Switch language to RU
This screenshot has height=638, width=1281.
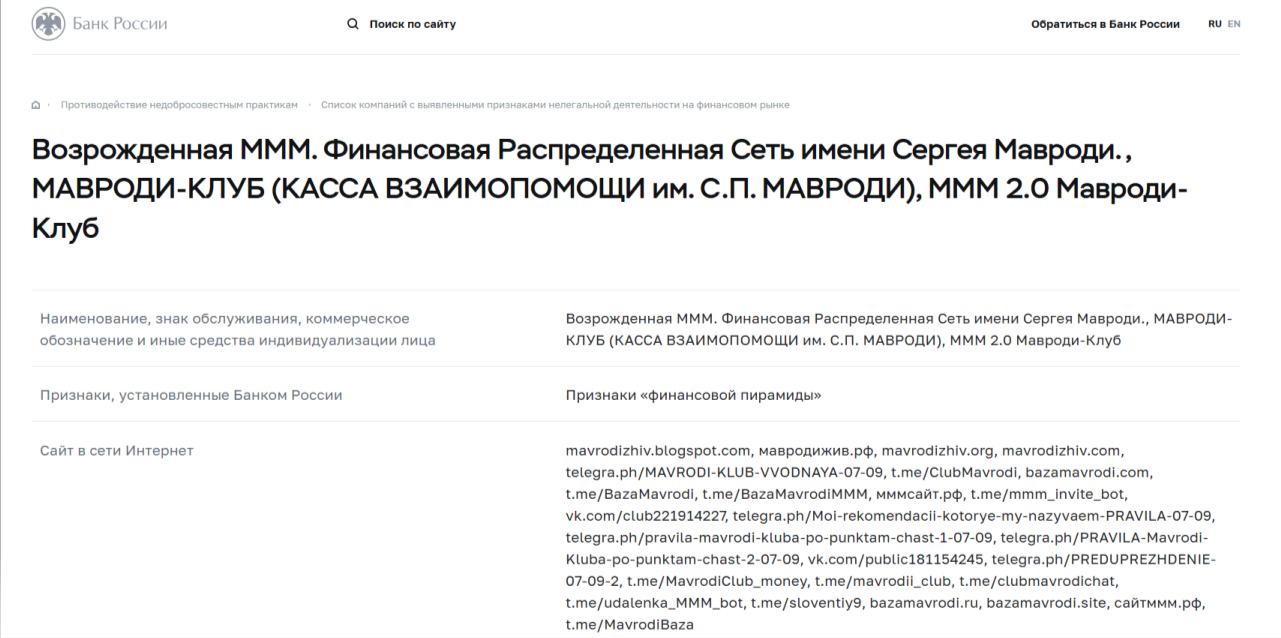[x=1215, y=24]
